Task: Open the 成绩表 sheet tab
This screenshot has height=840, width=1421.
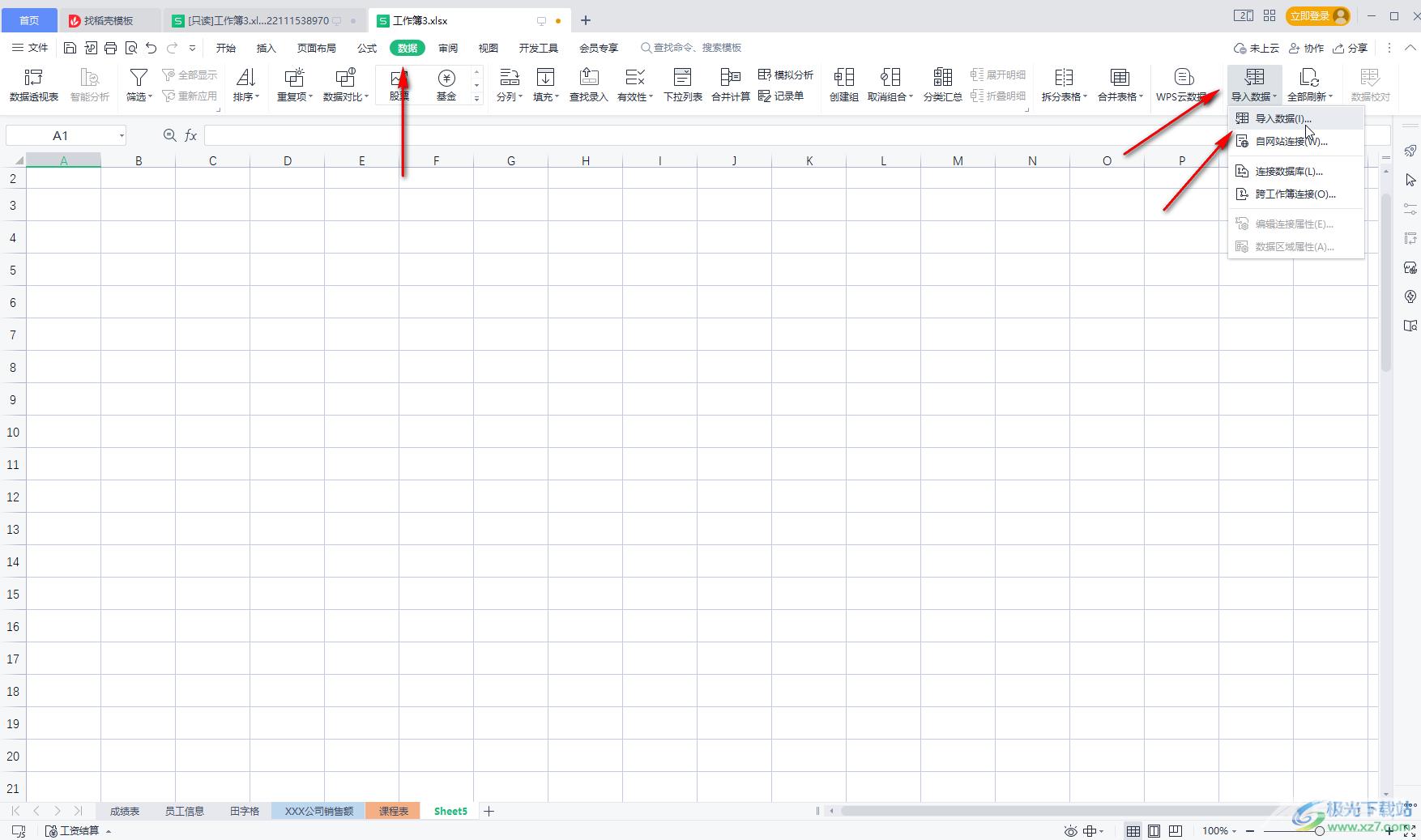Action: tap(125, 811)
